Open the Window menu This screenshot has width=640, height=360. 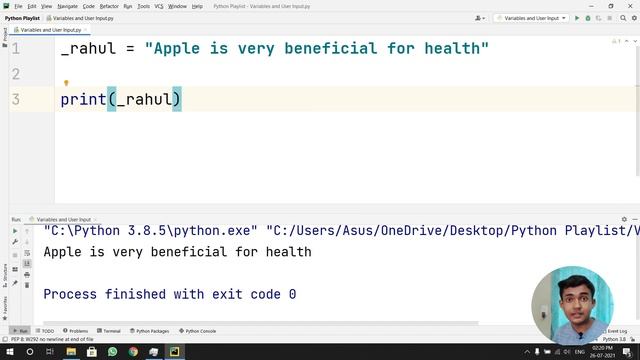[177, 6]
